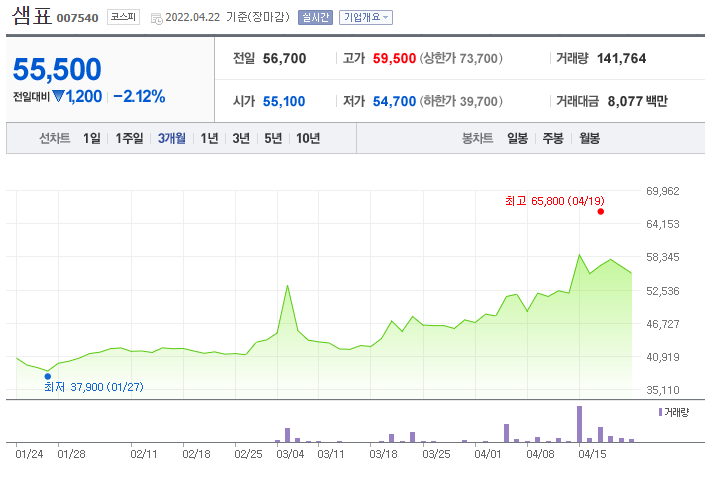Click the 58,345 y-axis label
Screen dimensions: 705x483
click(x=663, y=257)
